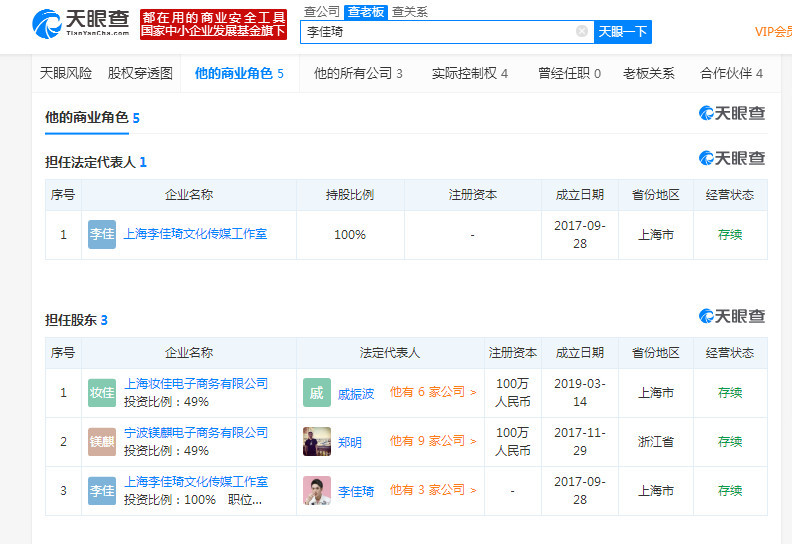Click the 担任股东 3 section heading
The height and width of the screenshot is (544, 792).
[76, 320]
